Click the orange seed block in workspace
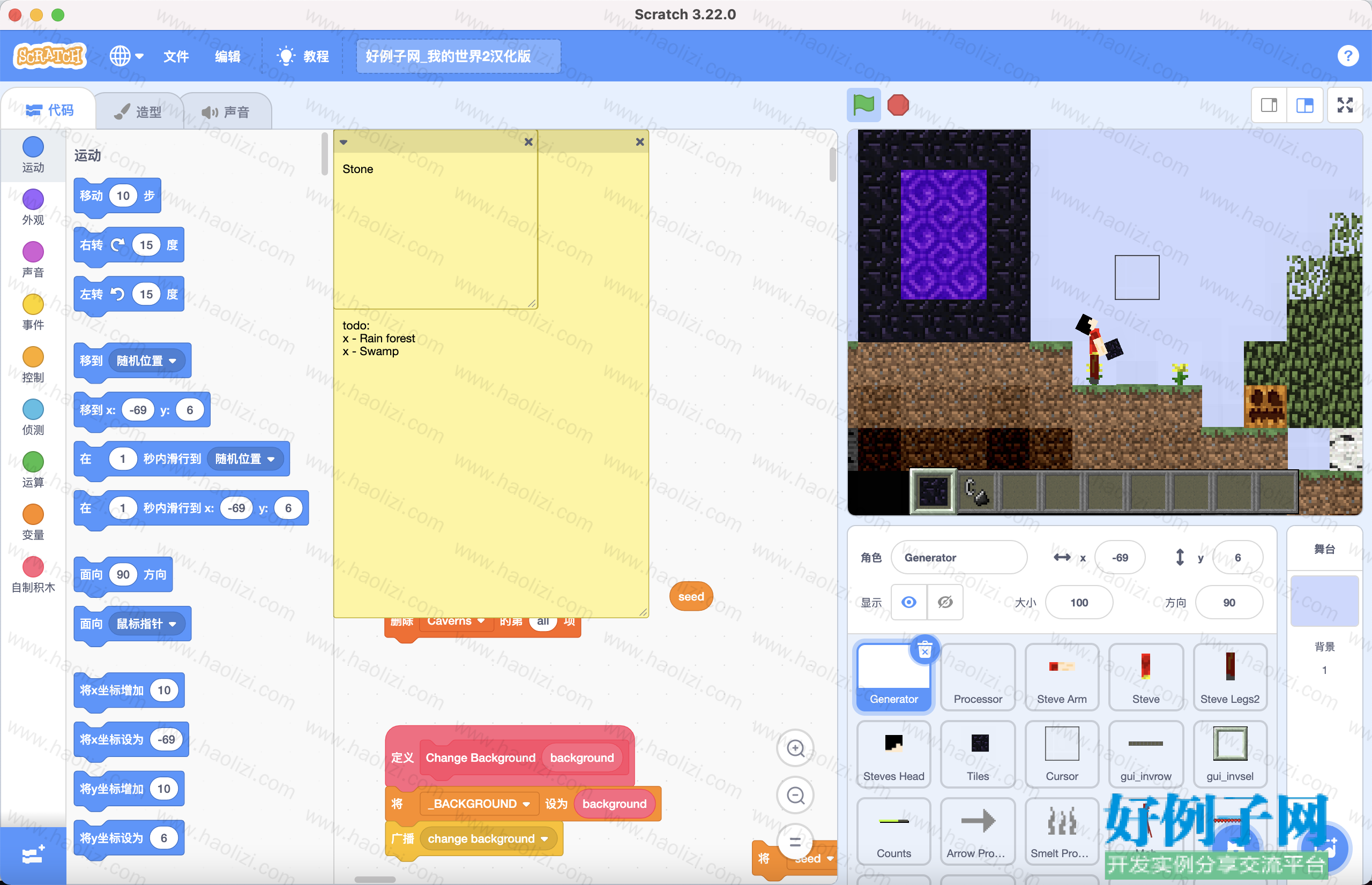The height and width of the screenshot is (885, 1372). click(x=691, y=596)
